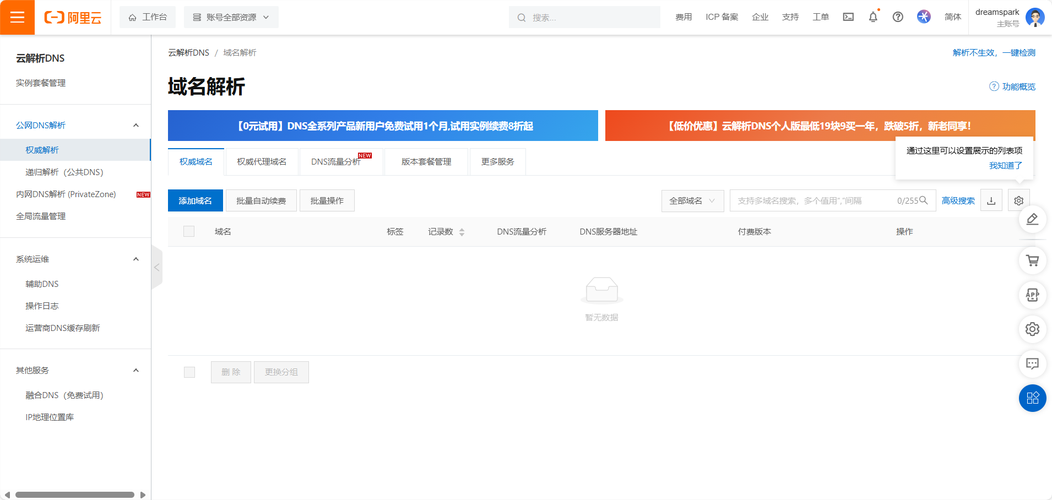Open the 账号全部资源 dropdown
Screen dimensions: 1052x500
231,17
